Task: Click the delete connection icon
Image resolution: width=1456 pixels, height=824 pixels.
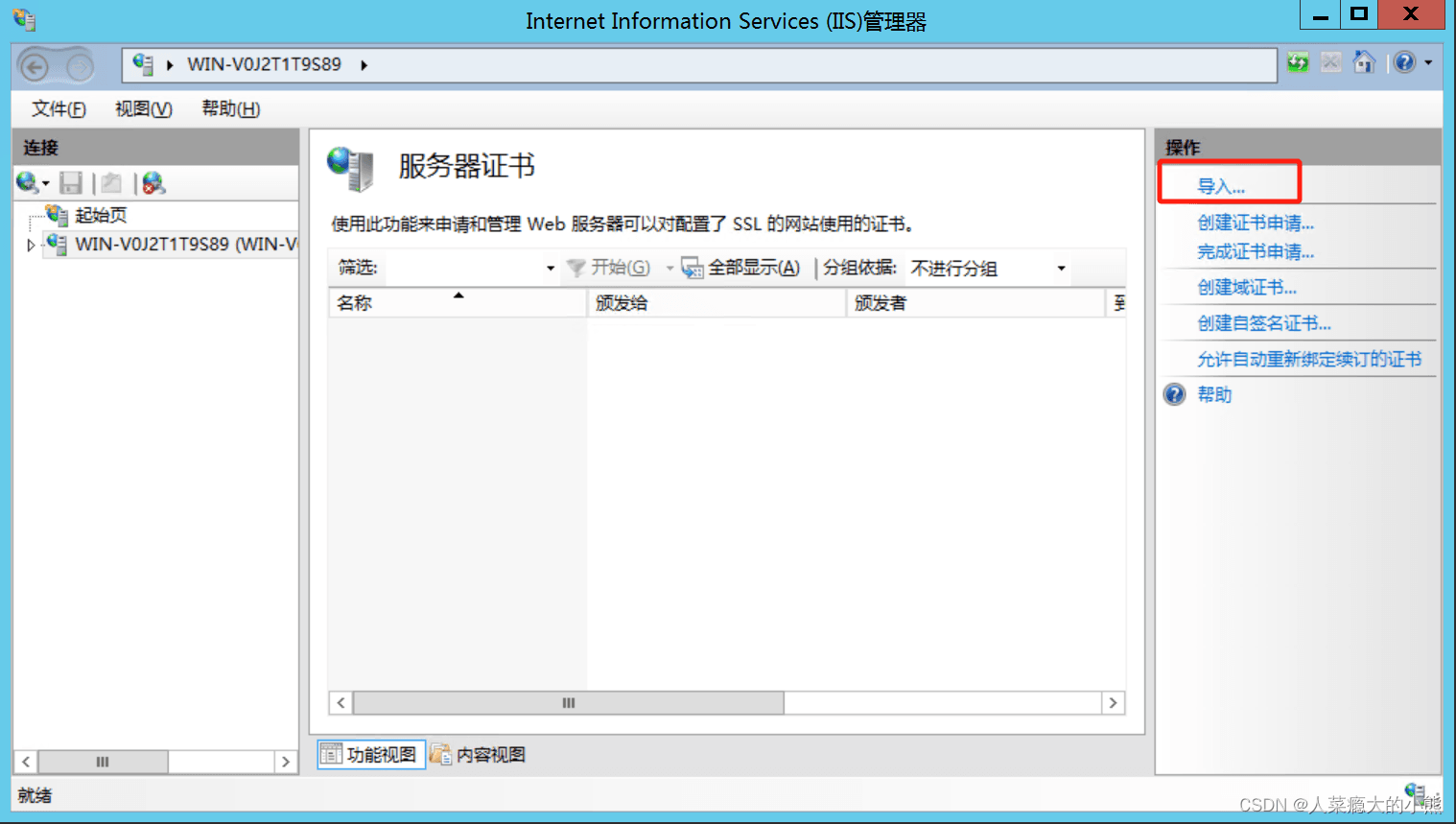Action: [x=153, y=182]
